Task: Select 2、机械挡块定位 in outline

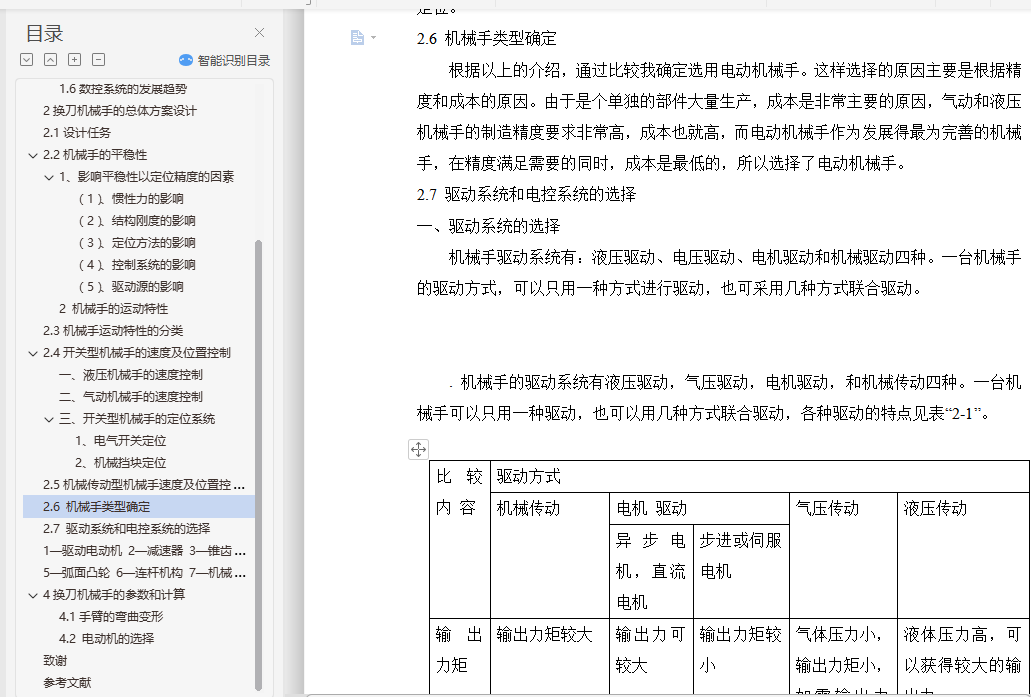Action: point(120,463)
